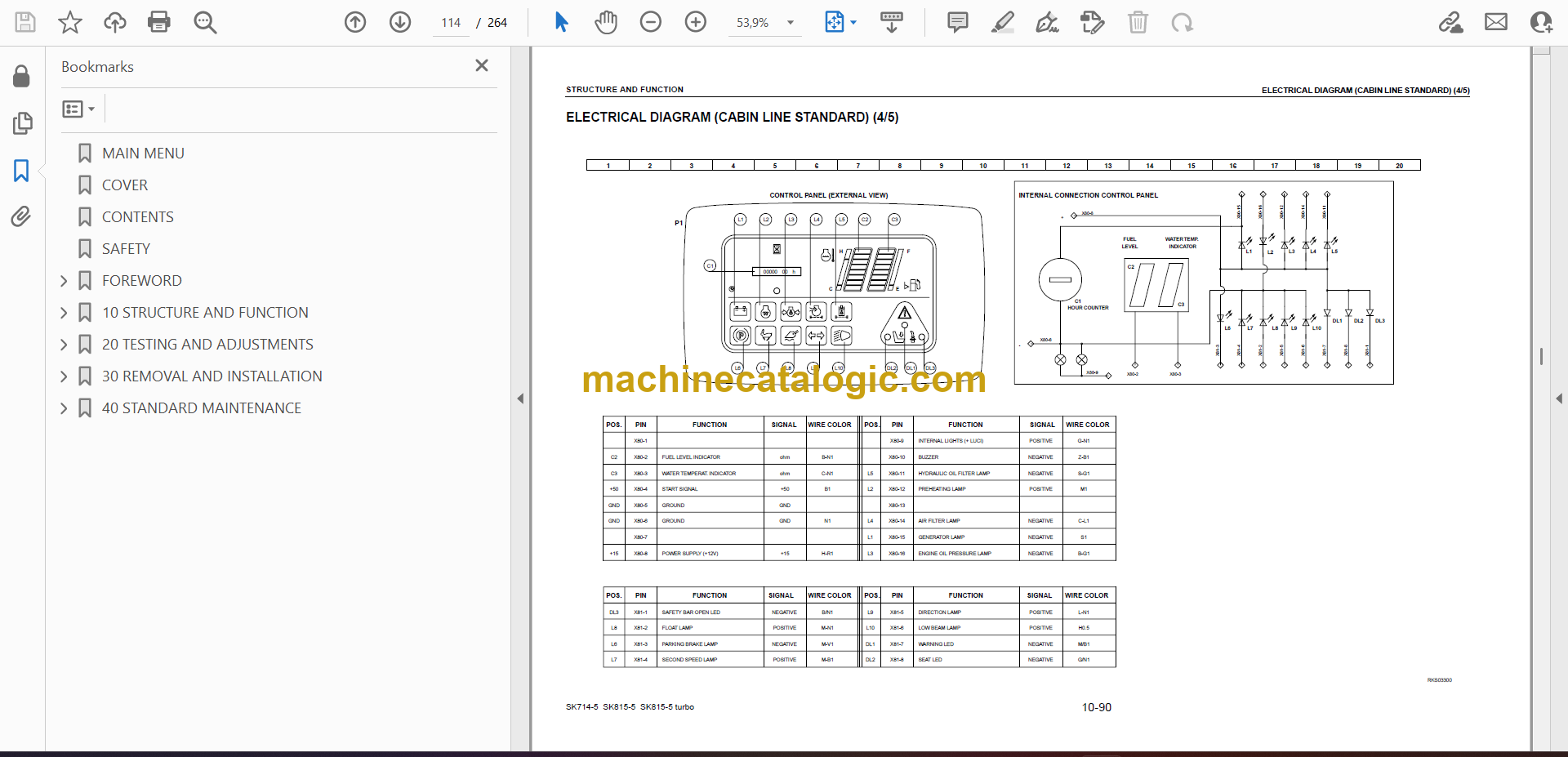Jump to the COVER bookmark
1568x757 pixels.
125,185
